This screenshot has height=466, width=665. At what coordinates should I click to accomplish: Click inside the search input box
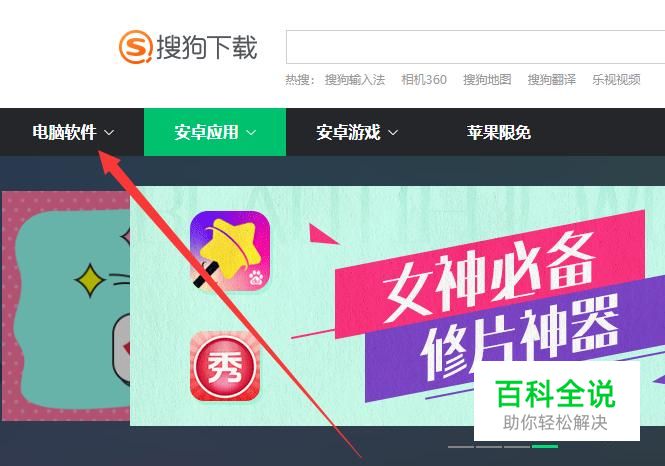tap(475, 47)
